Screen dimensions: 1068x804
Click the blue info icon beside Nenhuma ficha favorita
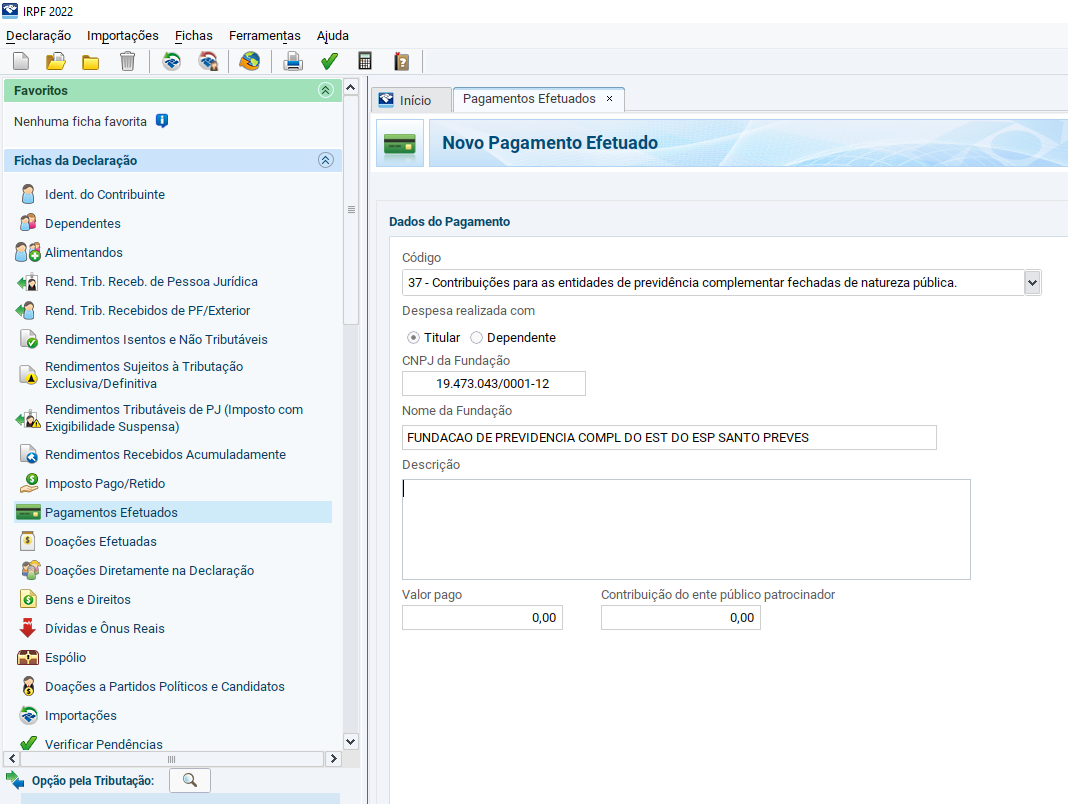pyautogui.click(x=162, y=121)
